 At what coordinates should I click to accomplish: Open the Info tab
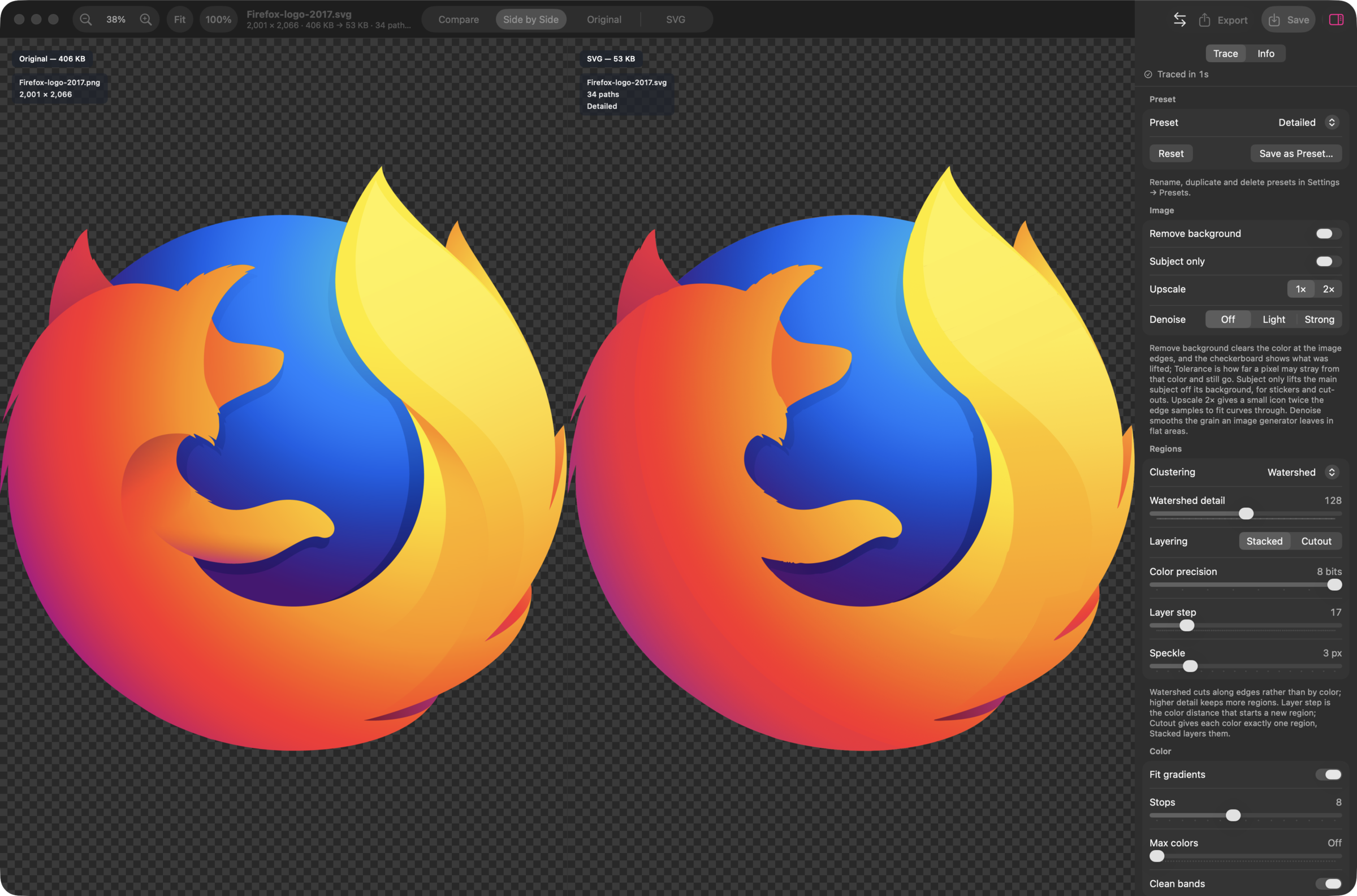click(1265, 53)
